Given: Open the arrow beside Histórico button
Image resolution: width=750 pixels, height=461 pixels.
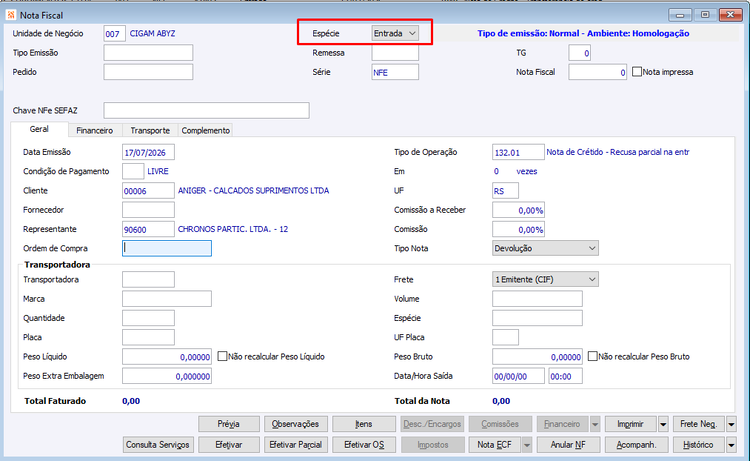Looking at the screenshot, I should pyautogui.click(x=731, y=445).
